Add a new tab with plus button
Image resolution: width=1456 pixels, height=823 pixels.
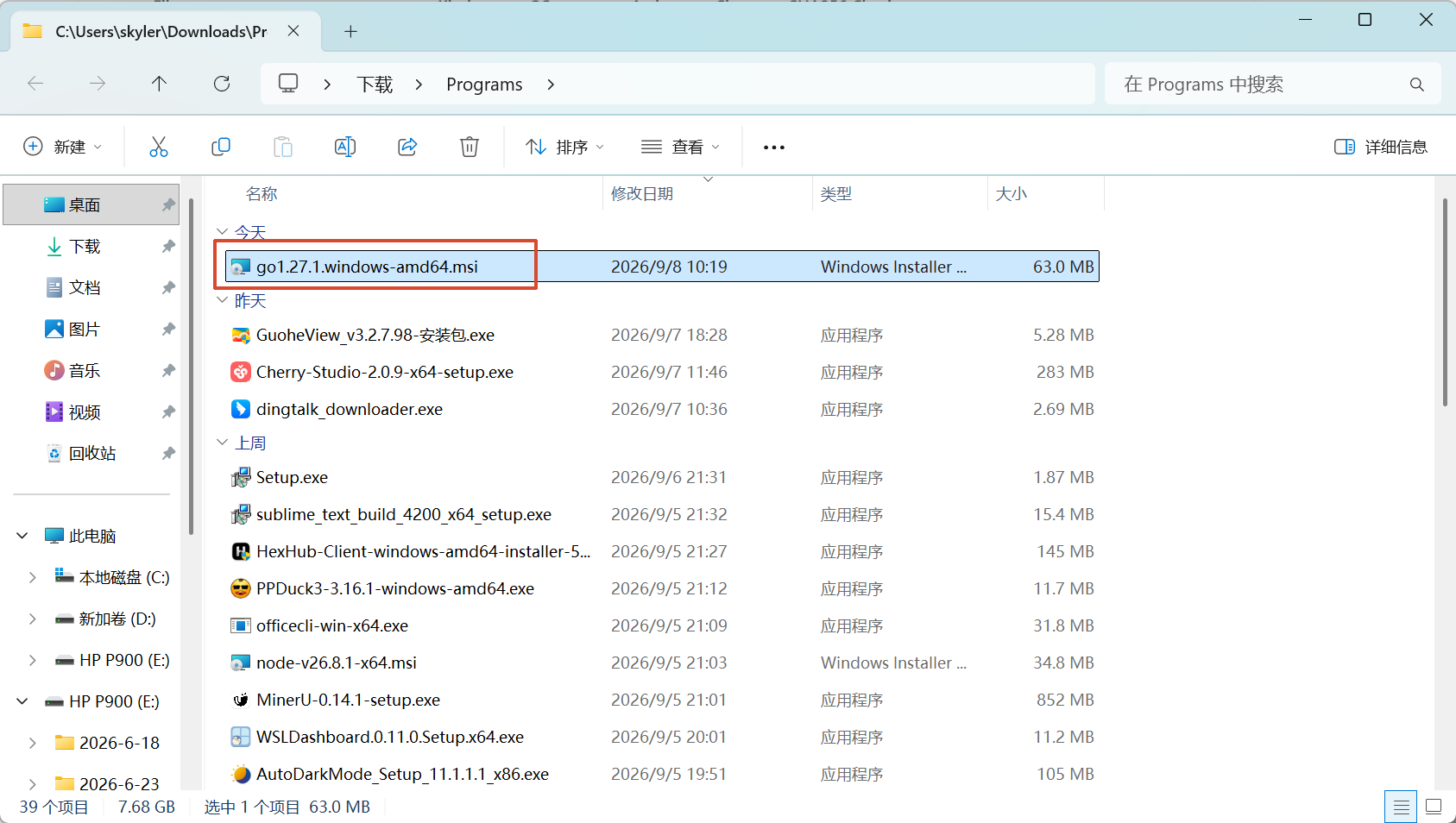pos(350,32)
